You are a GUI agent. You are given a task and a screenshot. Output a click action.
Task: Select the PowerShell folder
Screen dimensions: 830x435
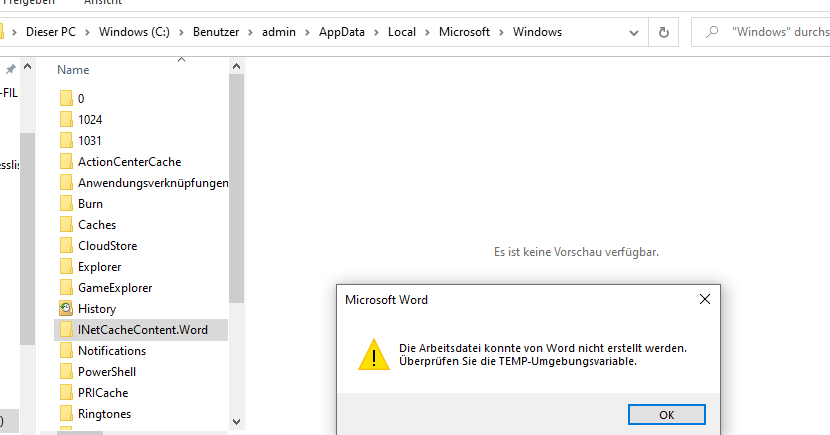click(x=107, y=372)
